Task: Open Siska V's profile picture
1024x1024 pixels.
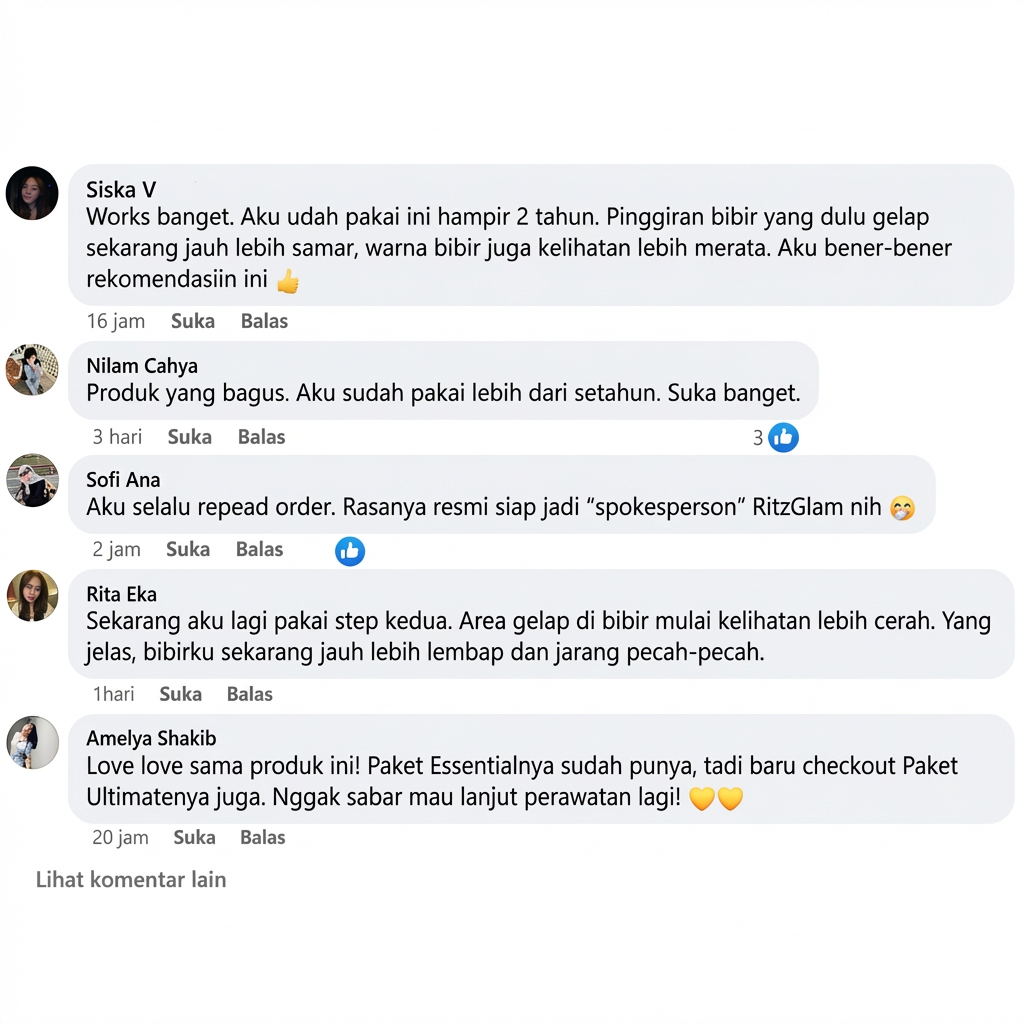Action: [x=32, y=193]
